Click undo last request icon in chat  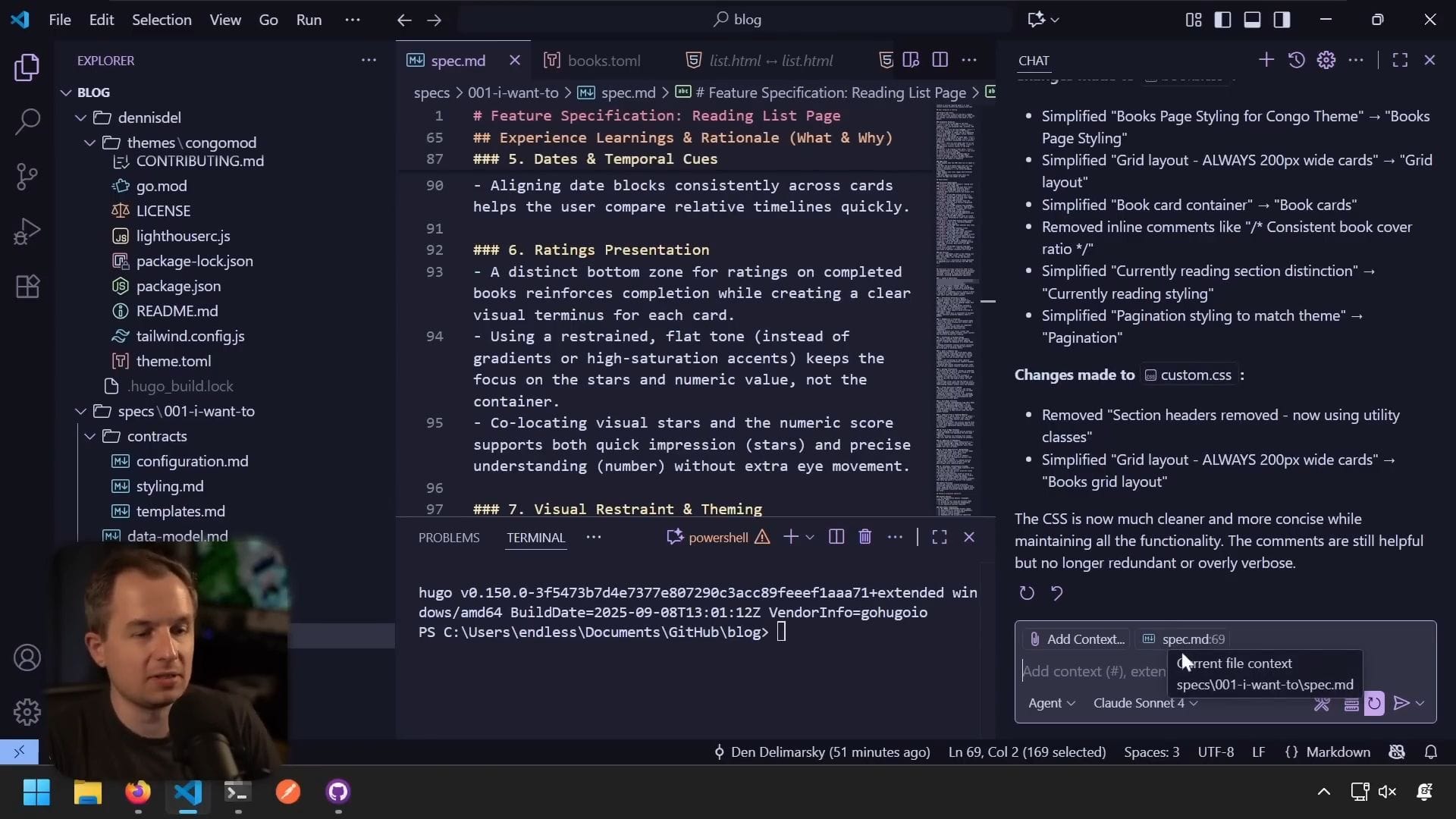click(1056, 593)
